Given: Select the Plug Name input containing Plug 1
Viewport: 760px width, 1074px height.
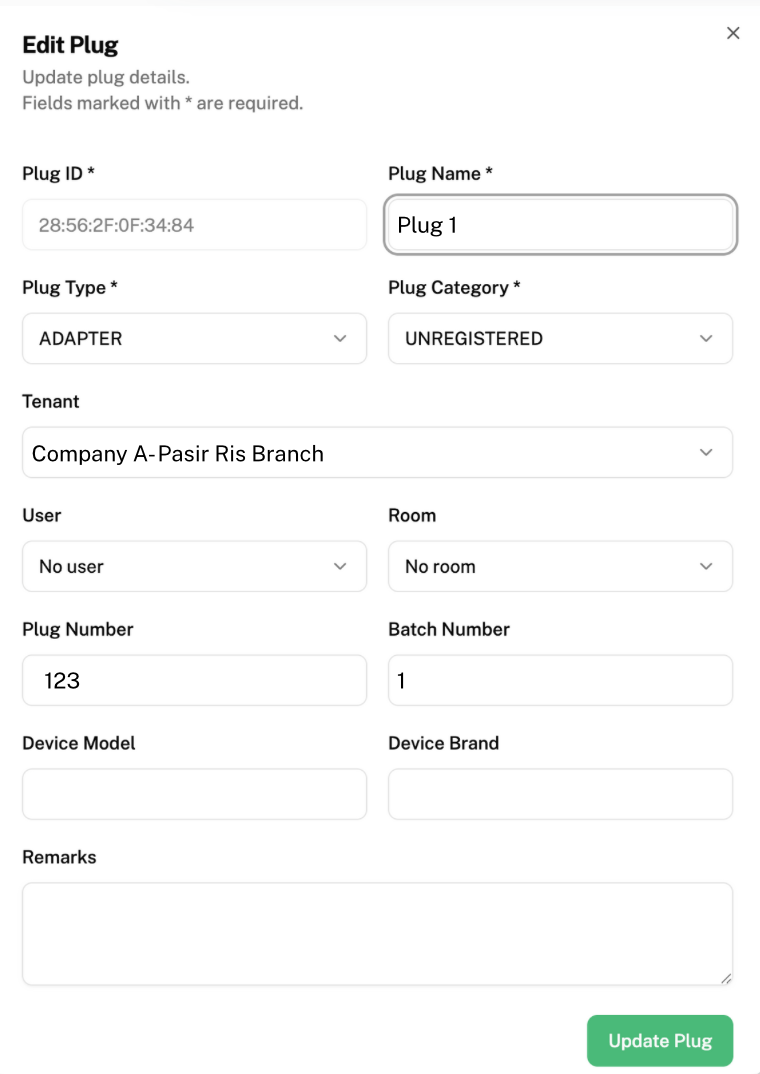Looking at the screenshot, I should (x=560, y=224).
